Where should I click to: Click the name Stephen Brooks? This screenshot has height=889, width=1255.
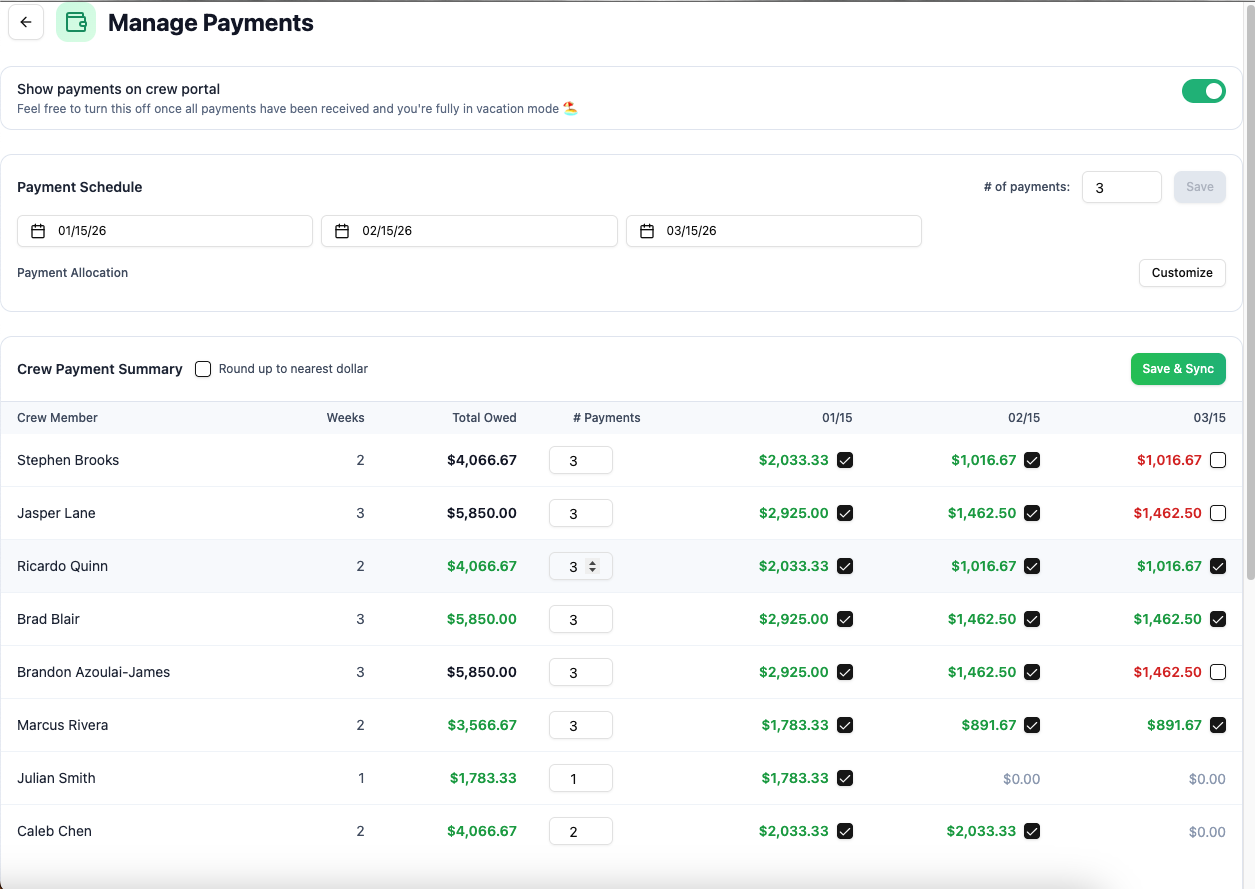(x=68, y=460)
